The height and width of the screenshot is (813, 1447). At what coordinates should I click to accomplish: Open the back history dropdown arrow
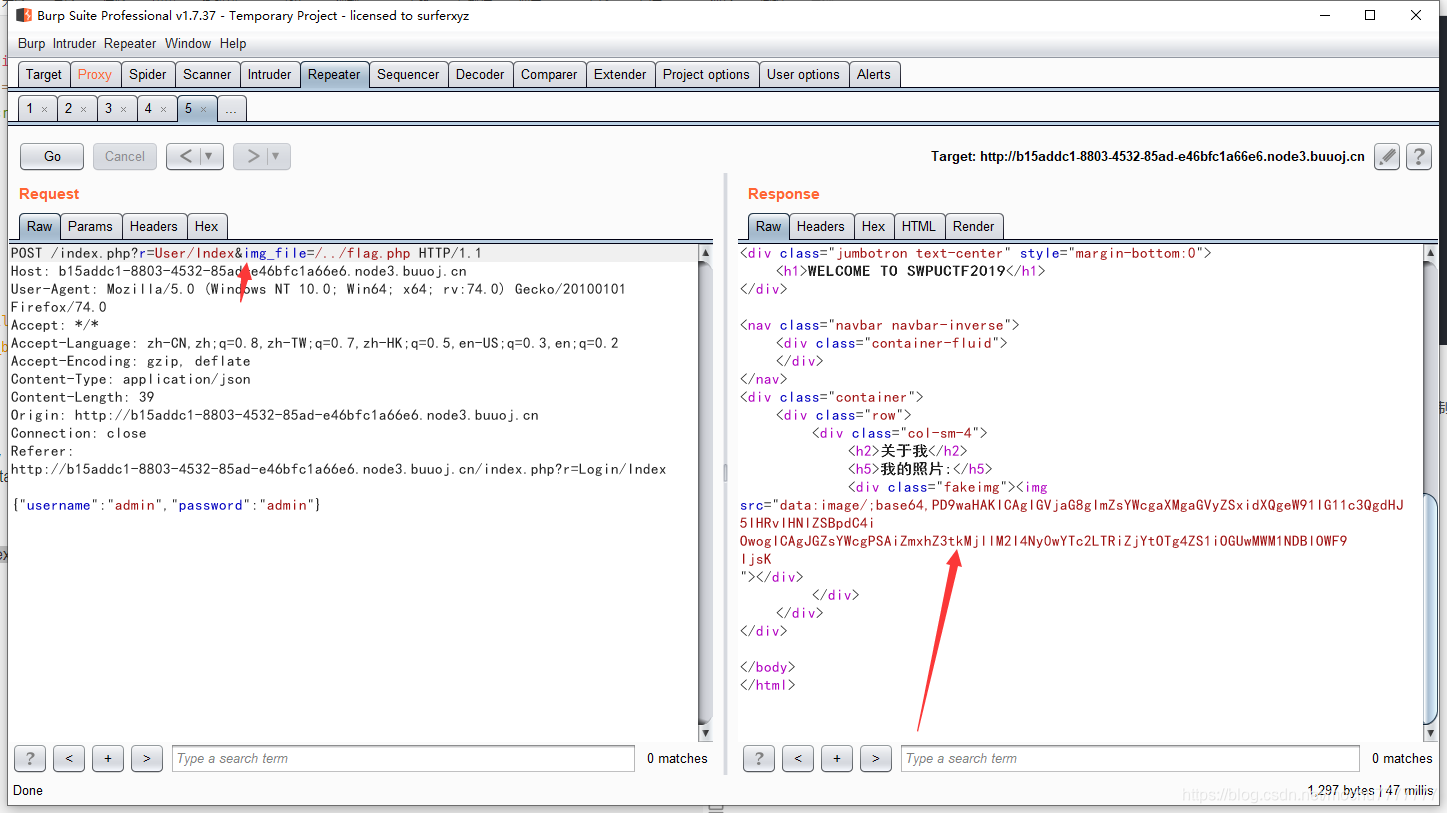pos(211,156)
